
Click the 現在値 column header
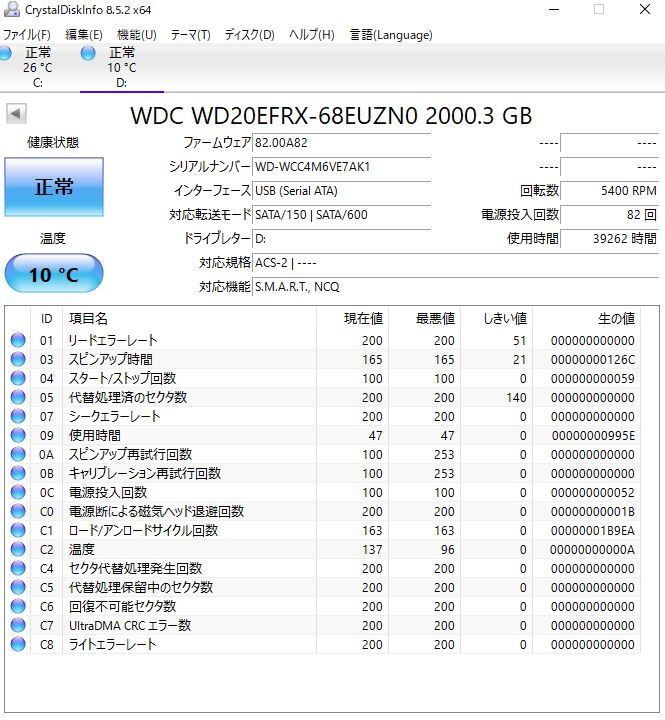pos(352,318)
